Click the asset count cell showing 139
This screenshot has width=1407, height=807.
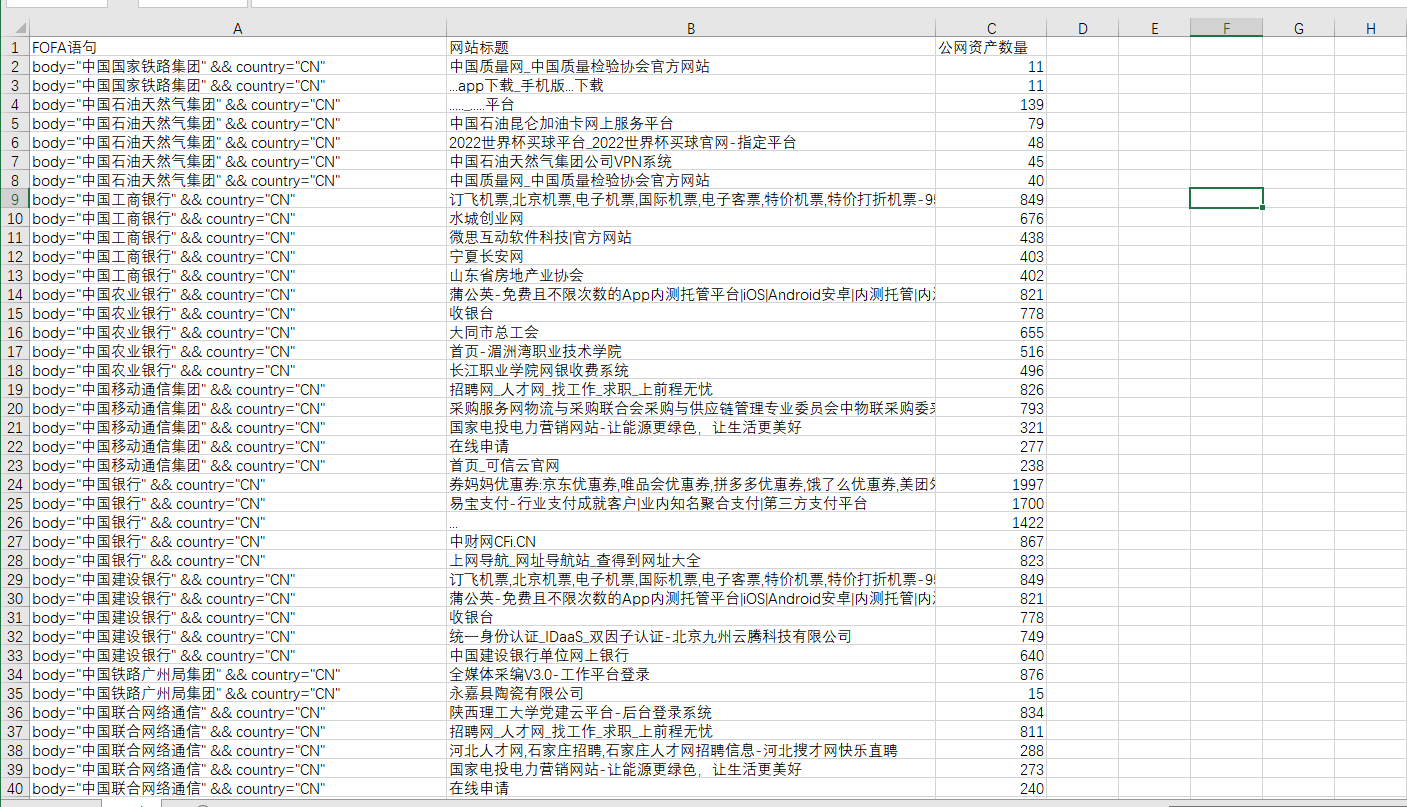991,104
